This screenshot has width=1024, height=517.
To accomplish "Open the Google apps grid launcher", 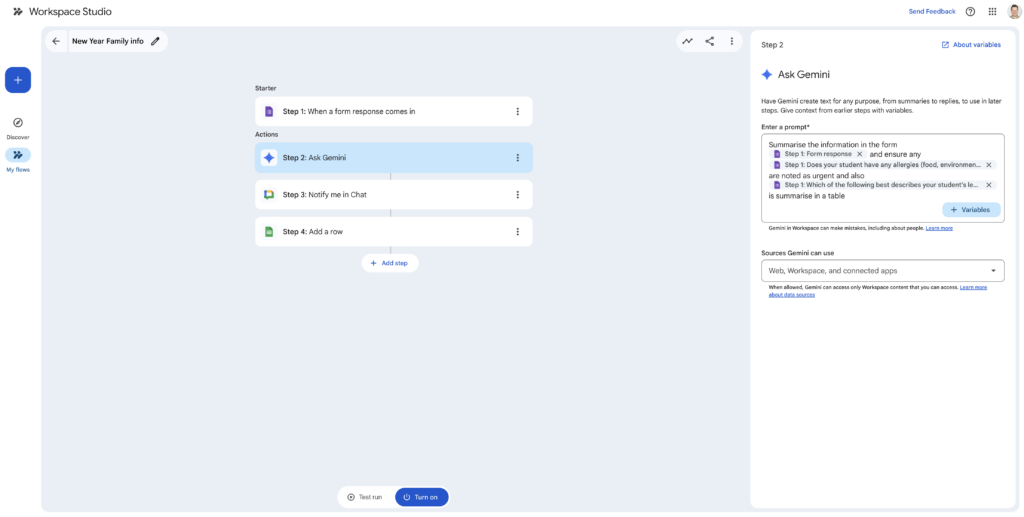I will [x=992, y=12].
